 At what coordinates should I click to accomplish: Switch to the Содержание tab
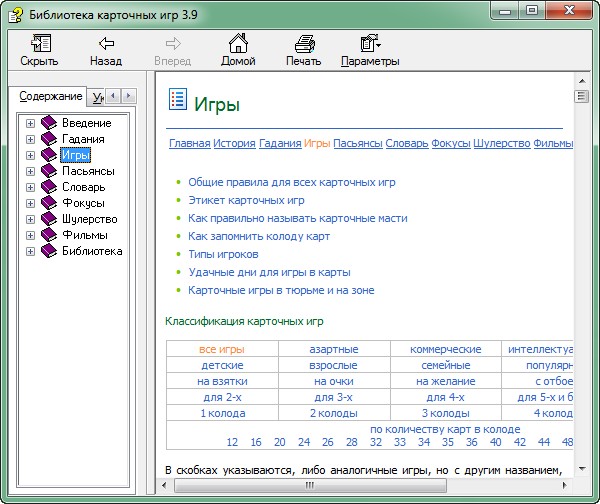[50, 97]
